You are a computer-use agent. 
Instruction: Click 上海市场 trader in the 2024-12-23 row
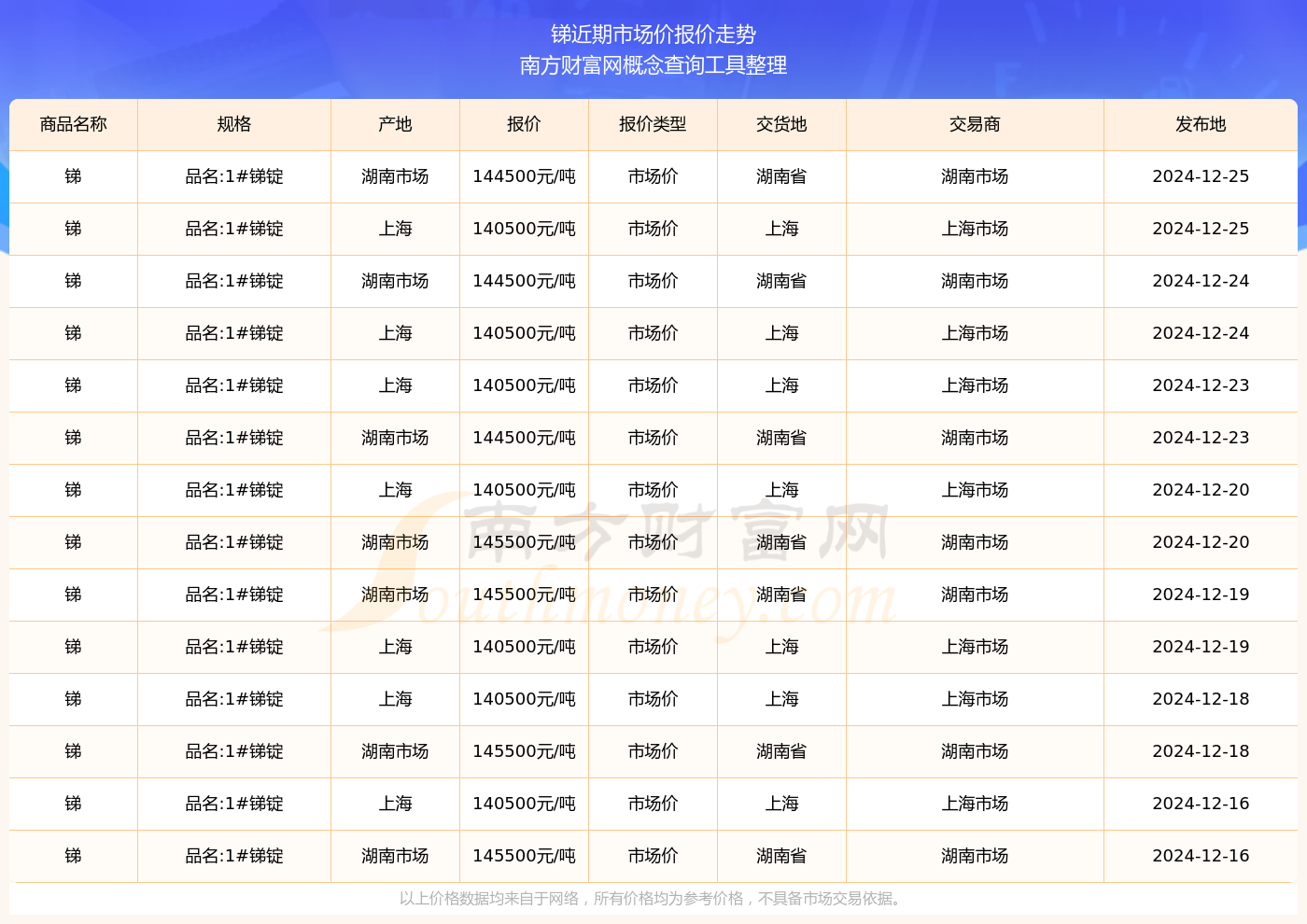pyautogui.click(x=976, y=385)
